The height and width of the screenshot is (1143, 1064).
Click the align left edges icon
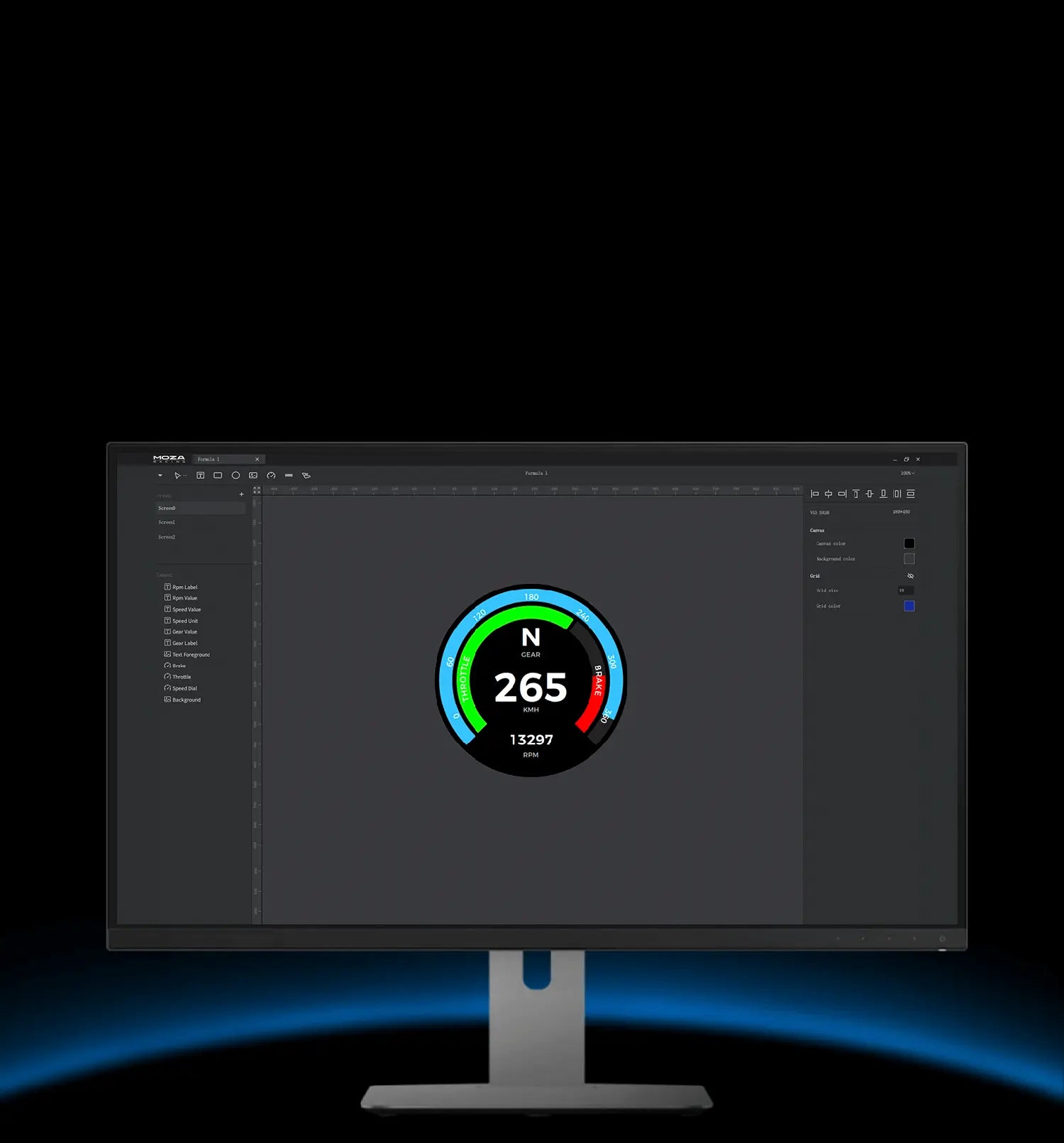click(x=814, y=494)
